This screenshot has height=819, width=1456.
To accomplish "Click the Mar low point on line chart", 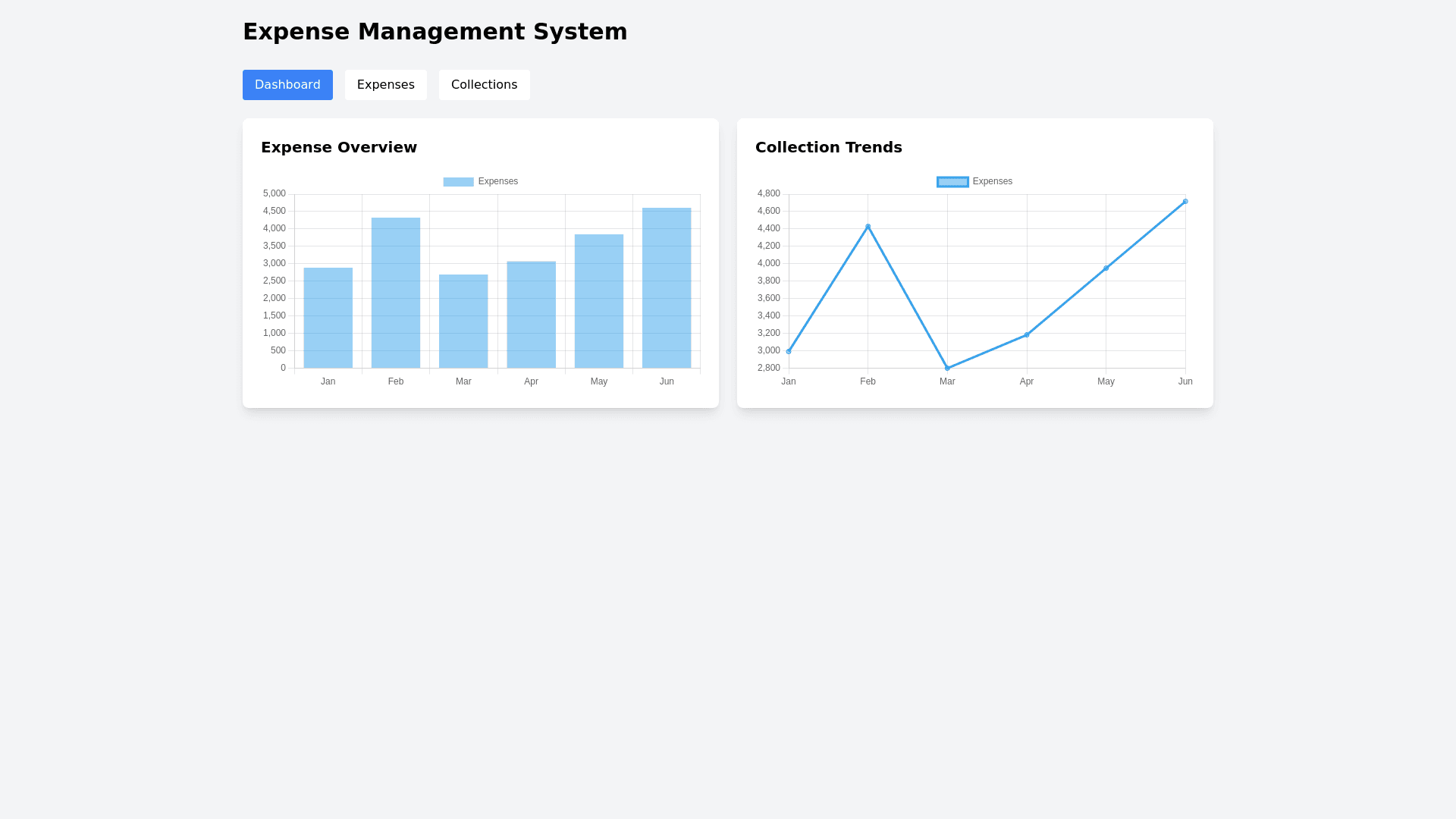I will (947, 369).
